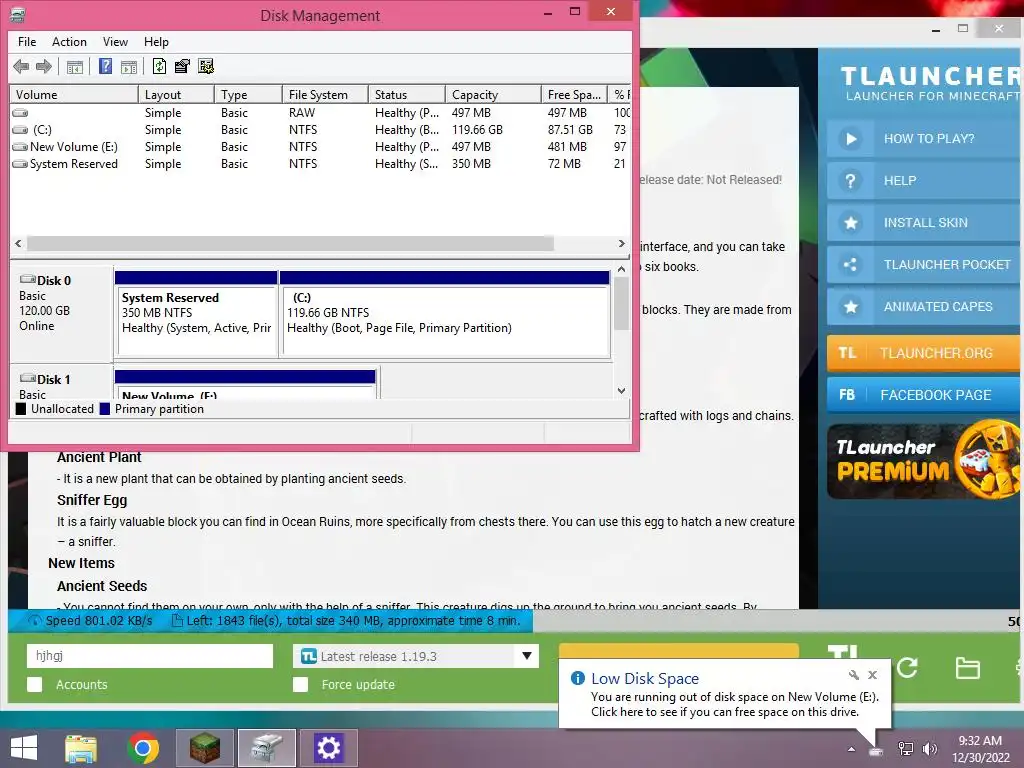The width and height of the screenshot is (1024, 768).
Task: Click the volume list scroll-right arrow
Action: point(621,244)
